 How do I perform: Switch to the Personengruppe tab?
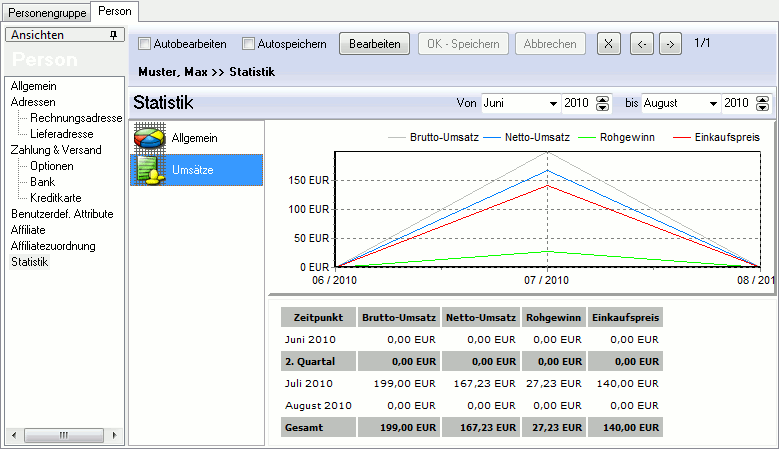click(x=47, y=12)
